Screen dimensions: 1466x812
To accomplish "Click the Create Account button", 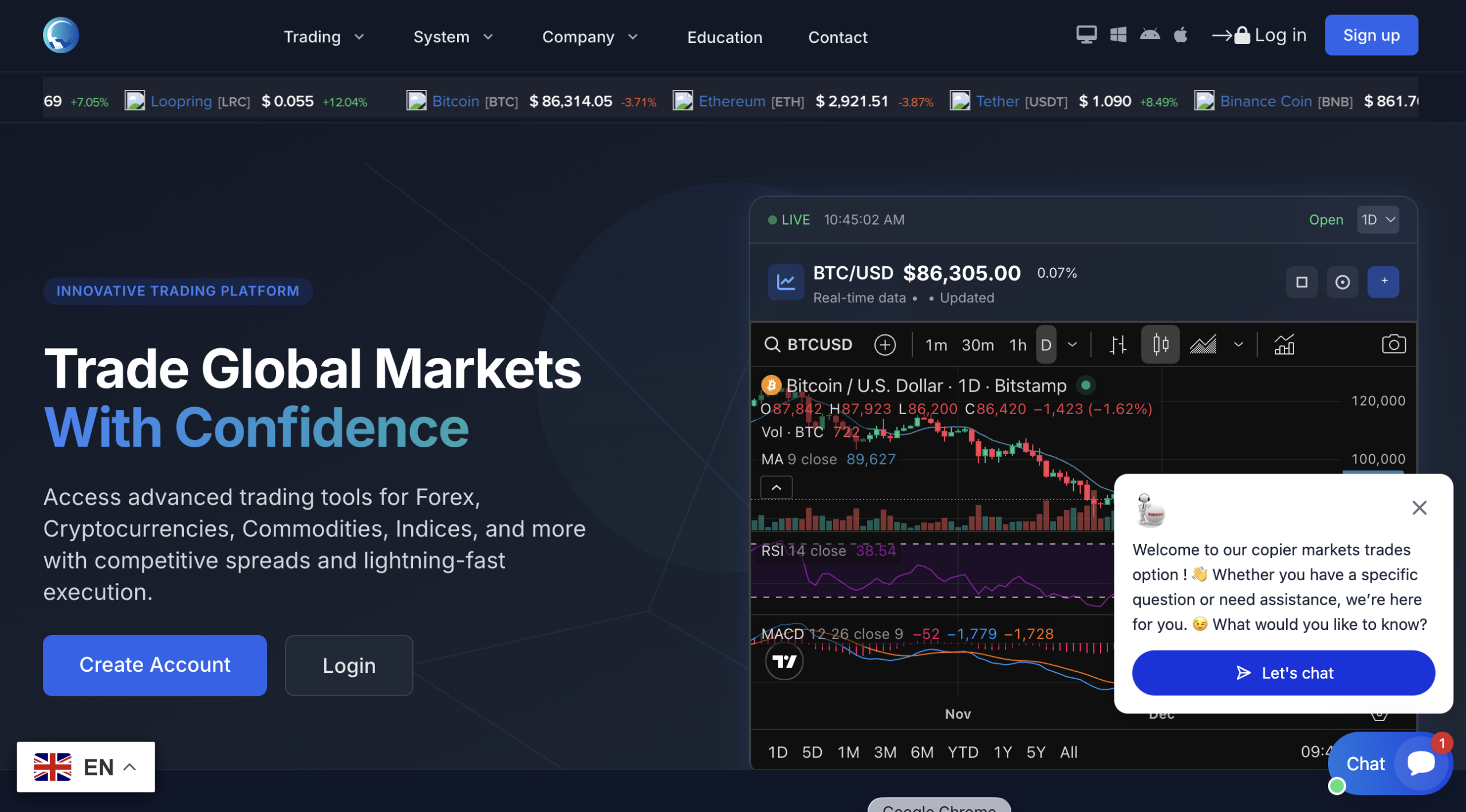I will click(155, 665).
